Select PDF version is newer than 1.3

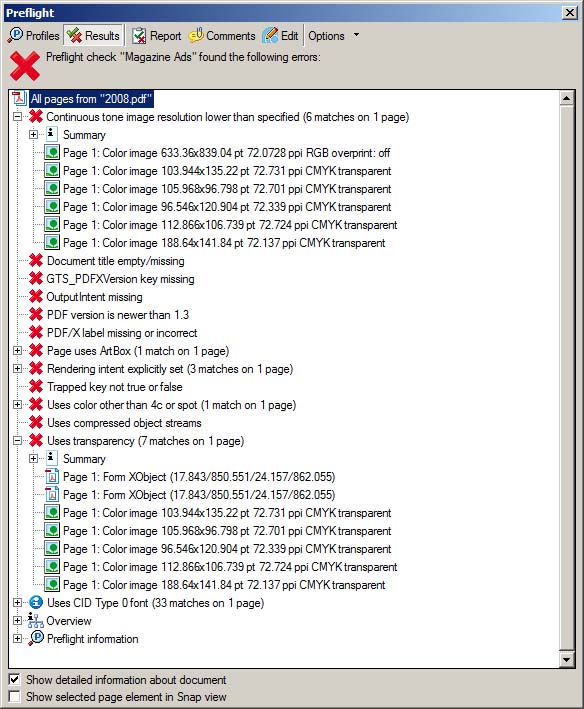pos(118,315)
